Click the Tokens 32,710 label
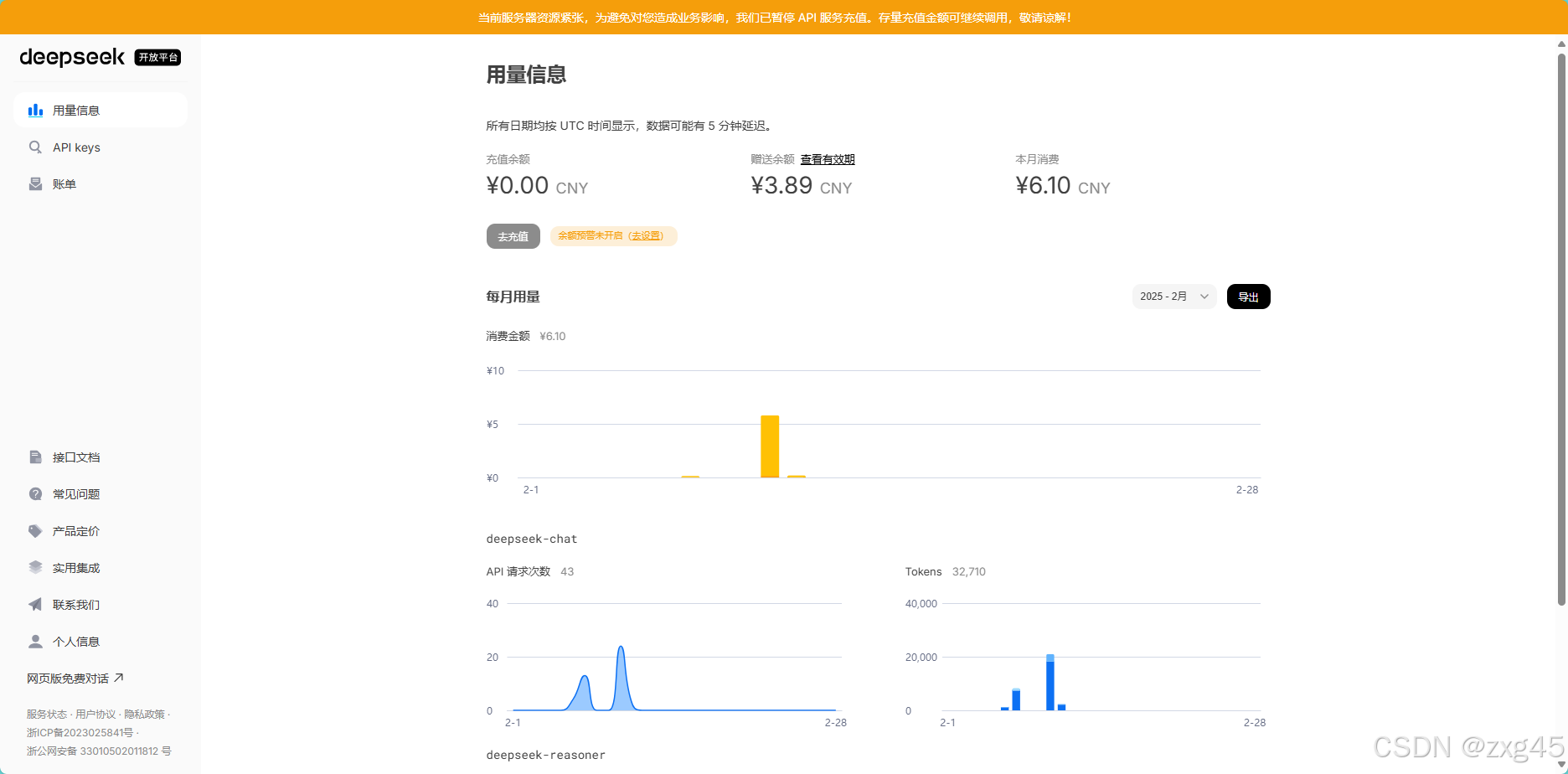 [945, 571]
